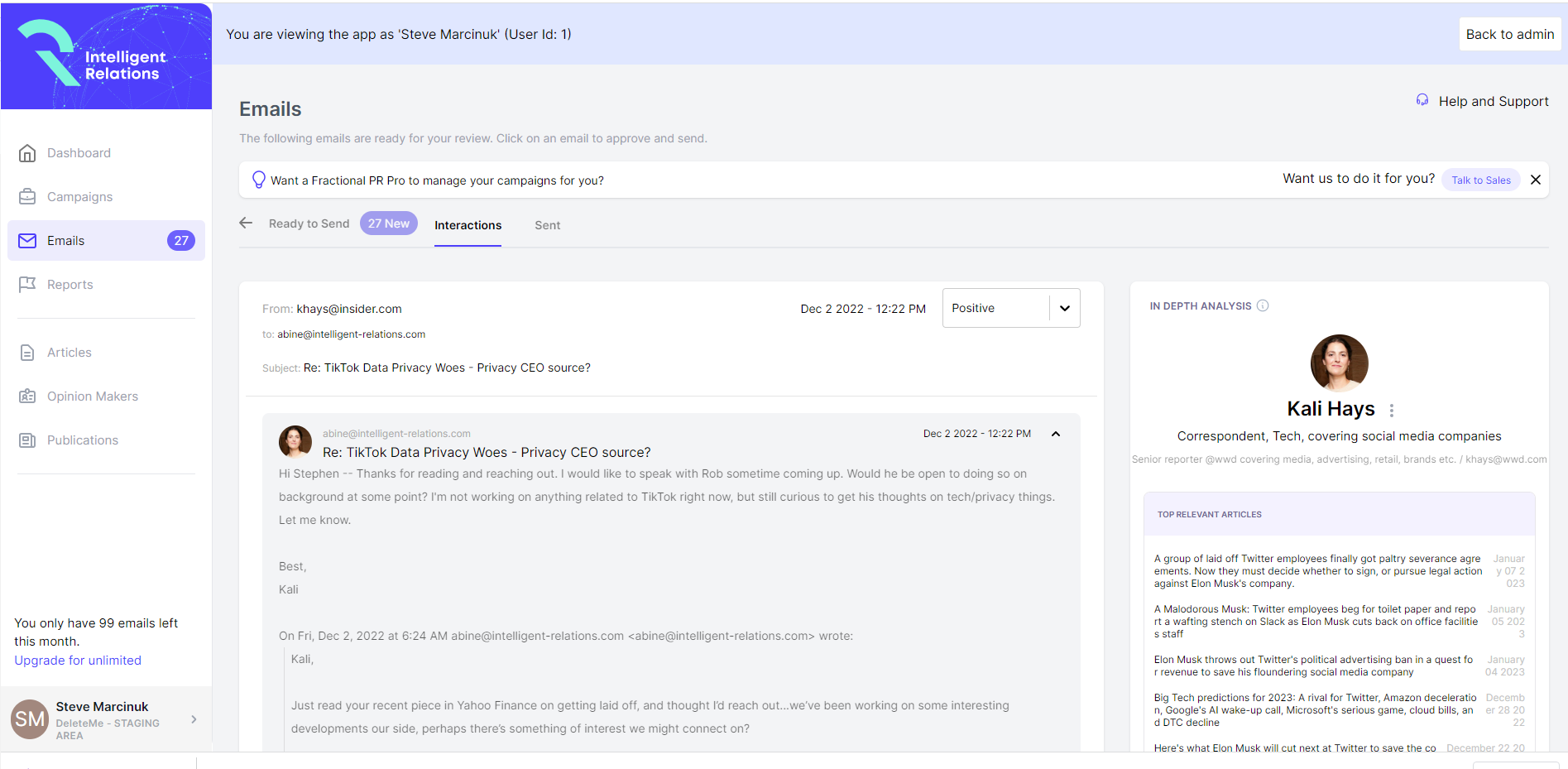Click Upgrade for unlimited link
The height and width of the screenshot is (769, 1568).
pyautogui.click(x=78, y=661)
